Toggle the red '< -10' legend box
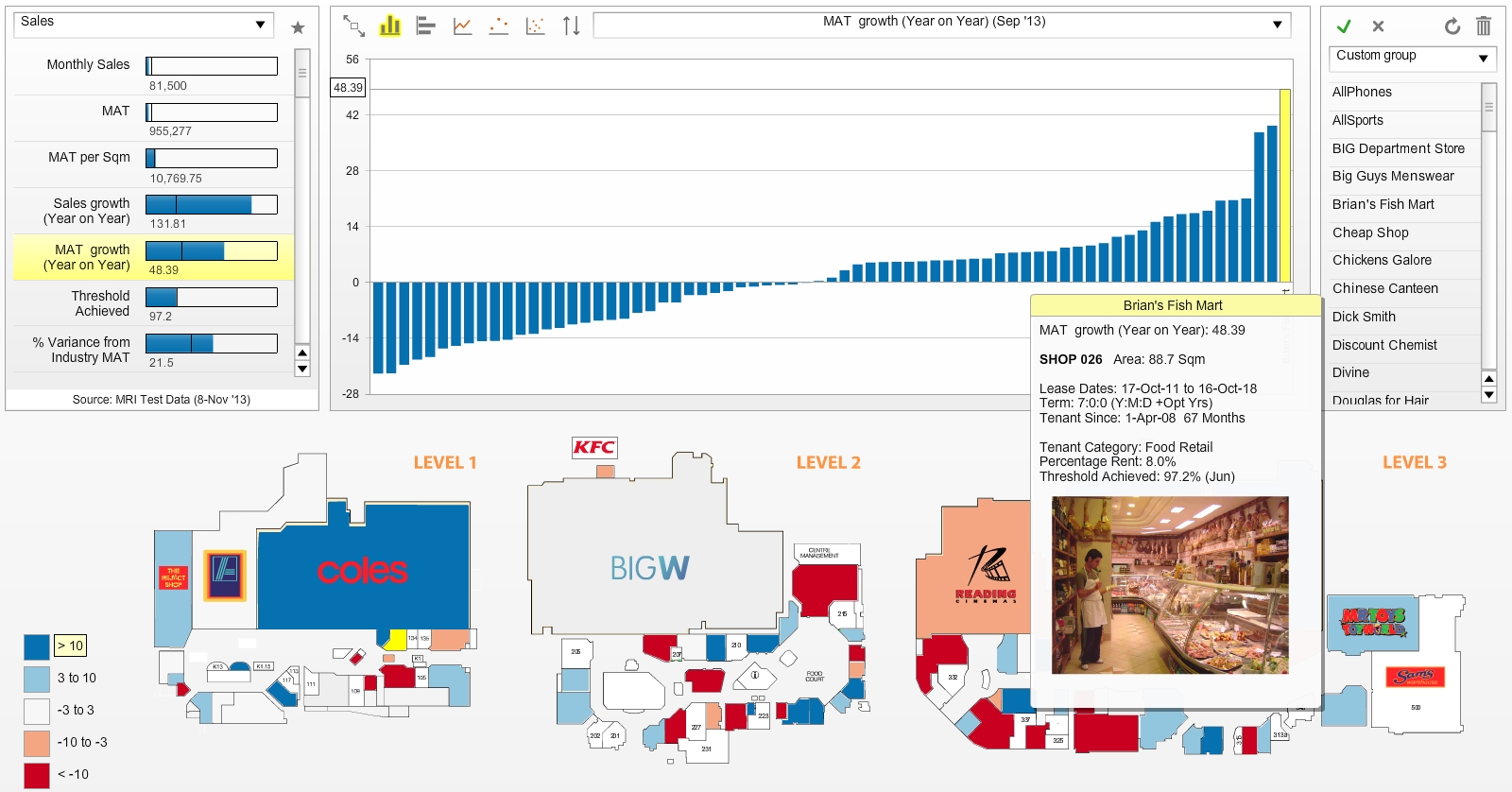 coord(37,775)
